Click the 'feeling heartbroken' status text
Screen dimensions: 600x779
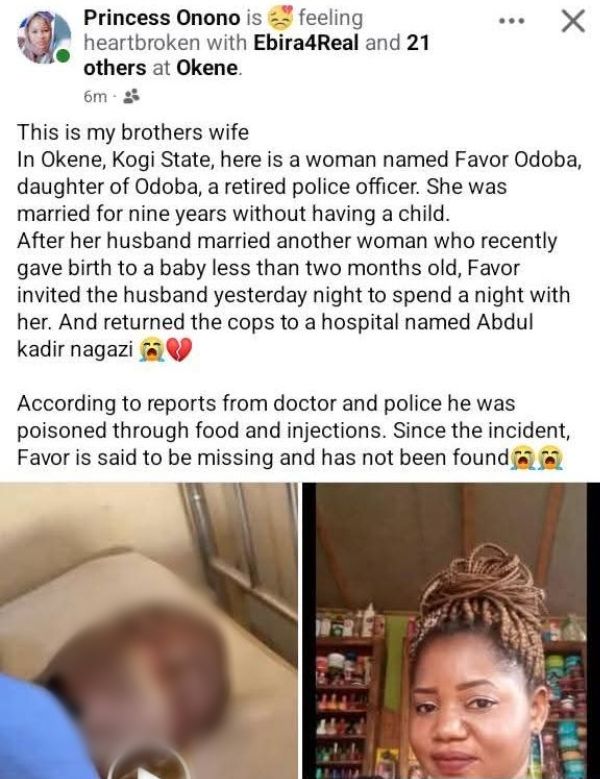[224, 30]
